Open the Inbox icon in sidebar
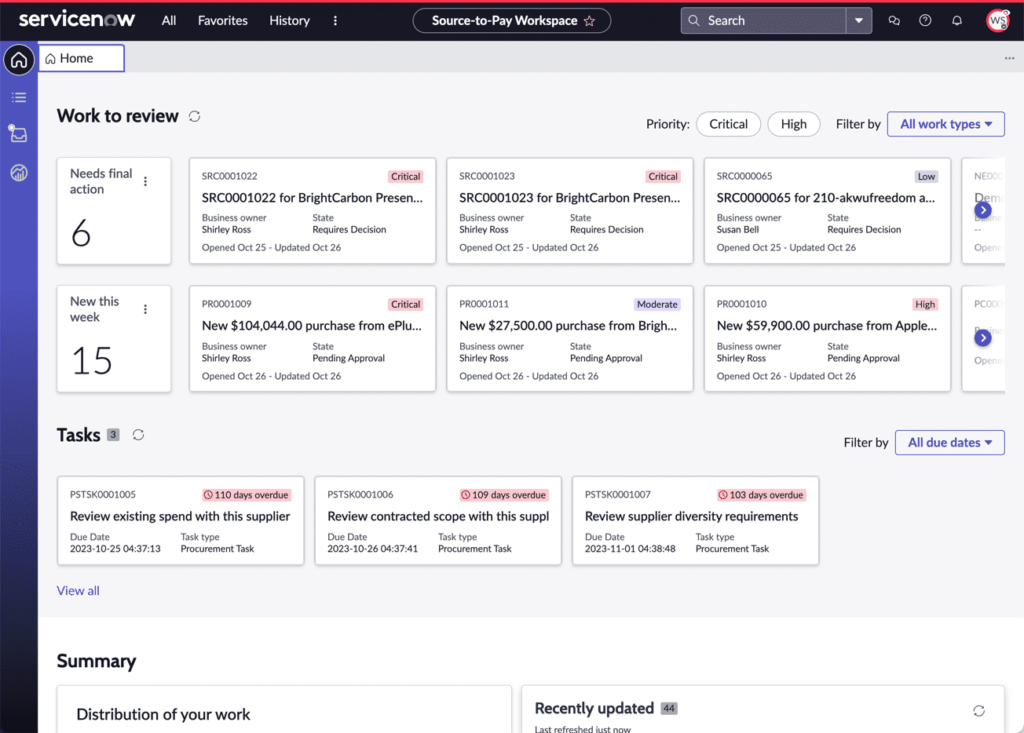This screenshot has height=733, width=1024. point(18,134)
